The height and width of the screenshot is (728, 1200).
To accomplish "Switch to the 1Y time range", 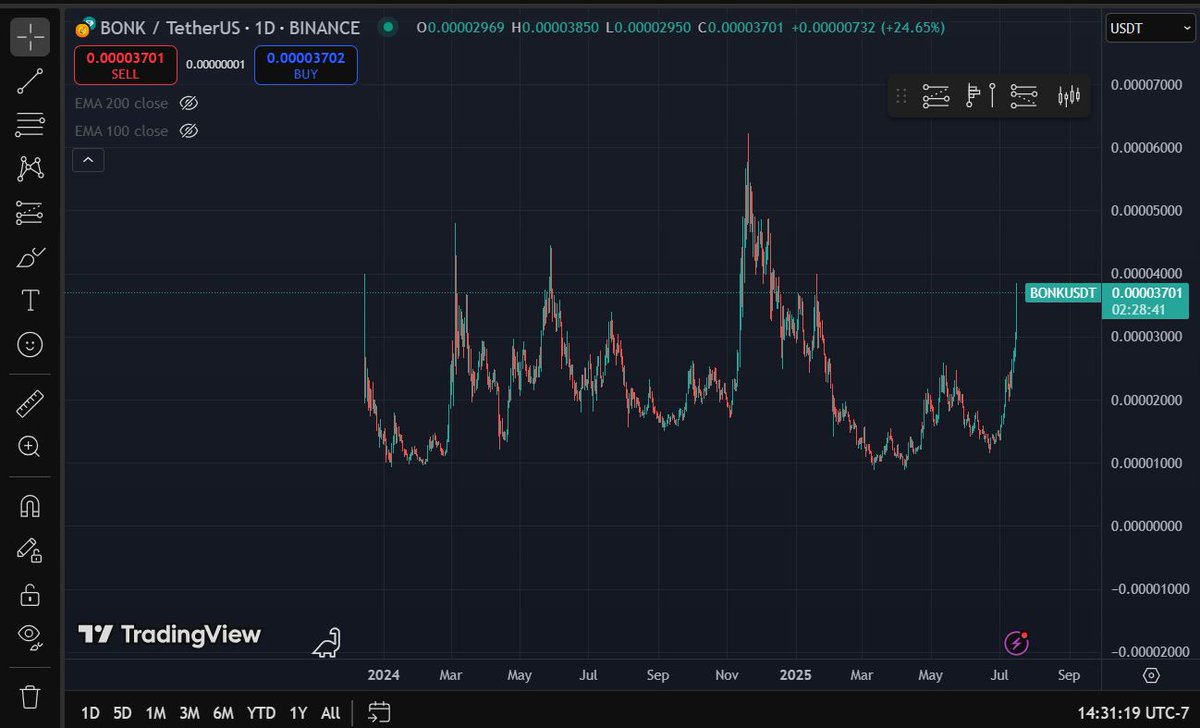I will click(x=298, y=713).
